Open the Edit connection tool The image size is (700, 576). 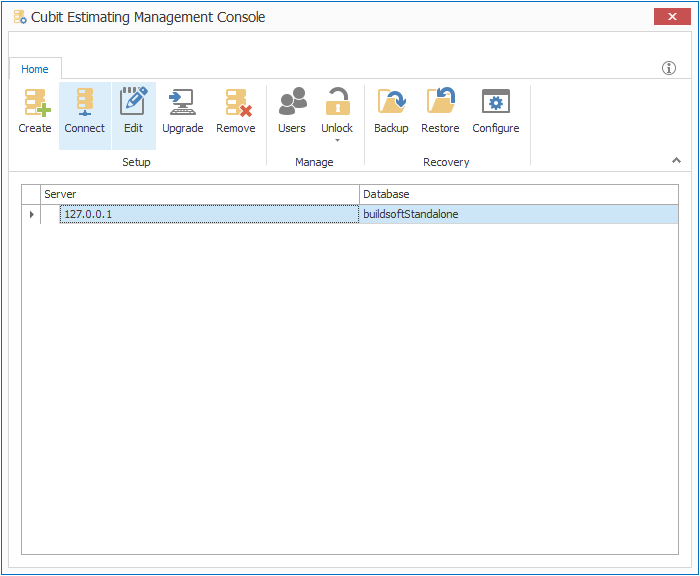tap(133, 103)
